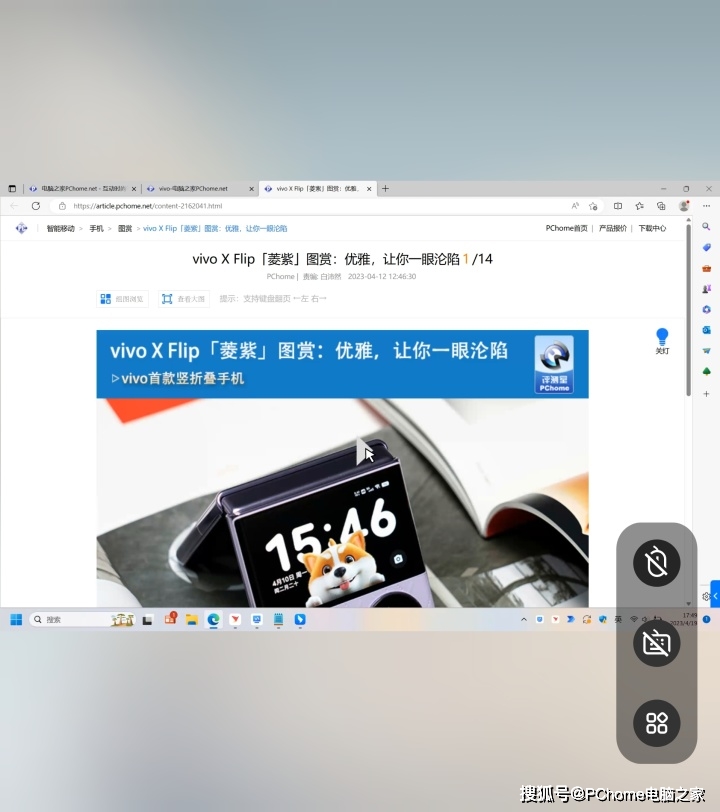Image resolution: width=720 pixels, height=812 pixels.
Task: Switch to the first 电脑之家PChome.net tab
Action: (x=83, y=188)
